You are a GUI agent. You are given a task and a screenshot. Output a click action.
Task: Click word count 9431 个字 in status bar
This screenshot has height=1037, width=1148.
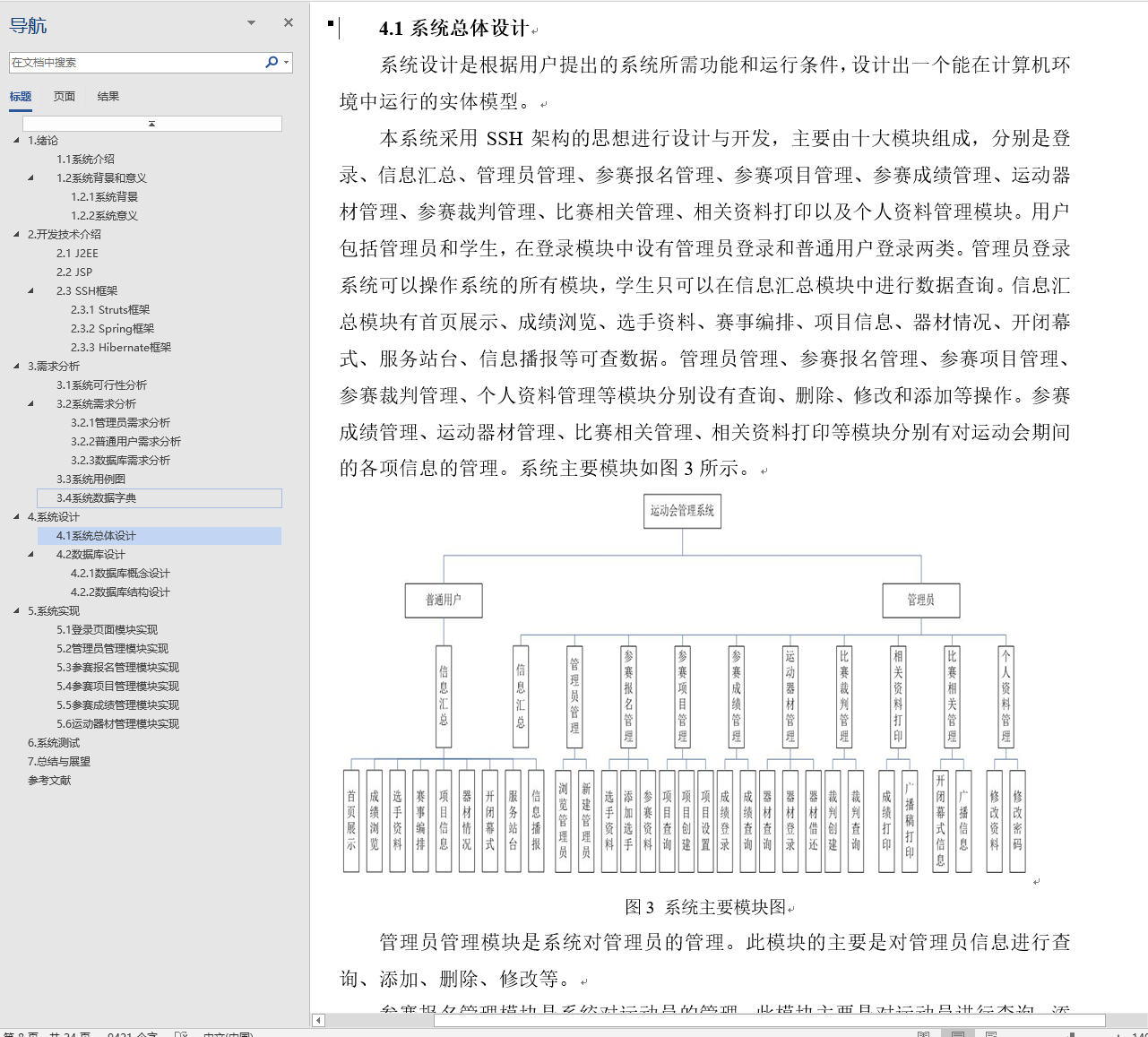[x=133, y=1033]
